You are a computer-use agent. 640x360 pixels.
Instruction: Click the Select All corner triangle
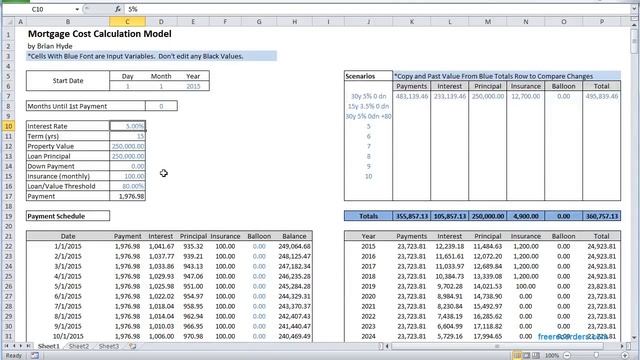tap(9, 22)
